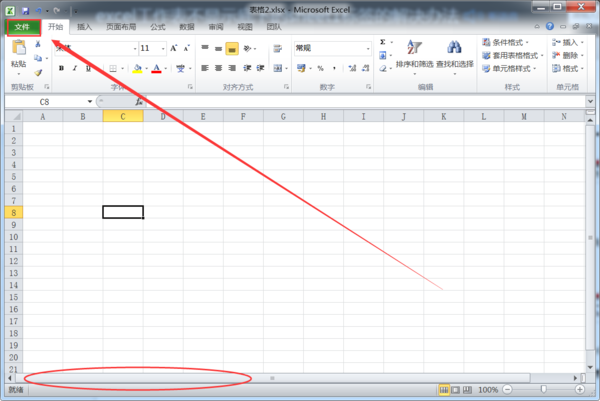Open 条件格式 conditional formatting menu
This screenshot has width=600, height=401.
tap(505, 42)
